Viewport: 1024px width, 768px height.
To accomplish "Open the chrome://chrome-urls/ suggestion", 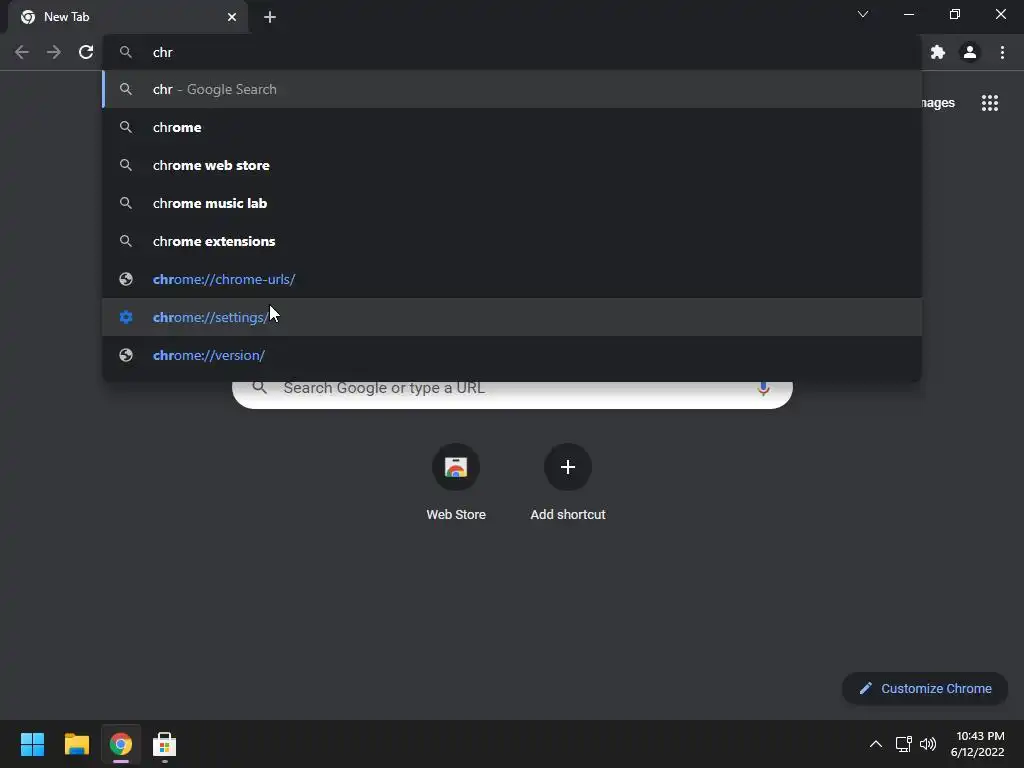I will [512, 279].
